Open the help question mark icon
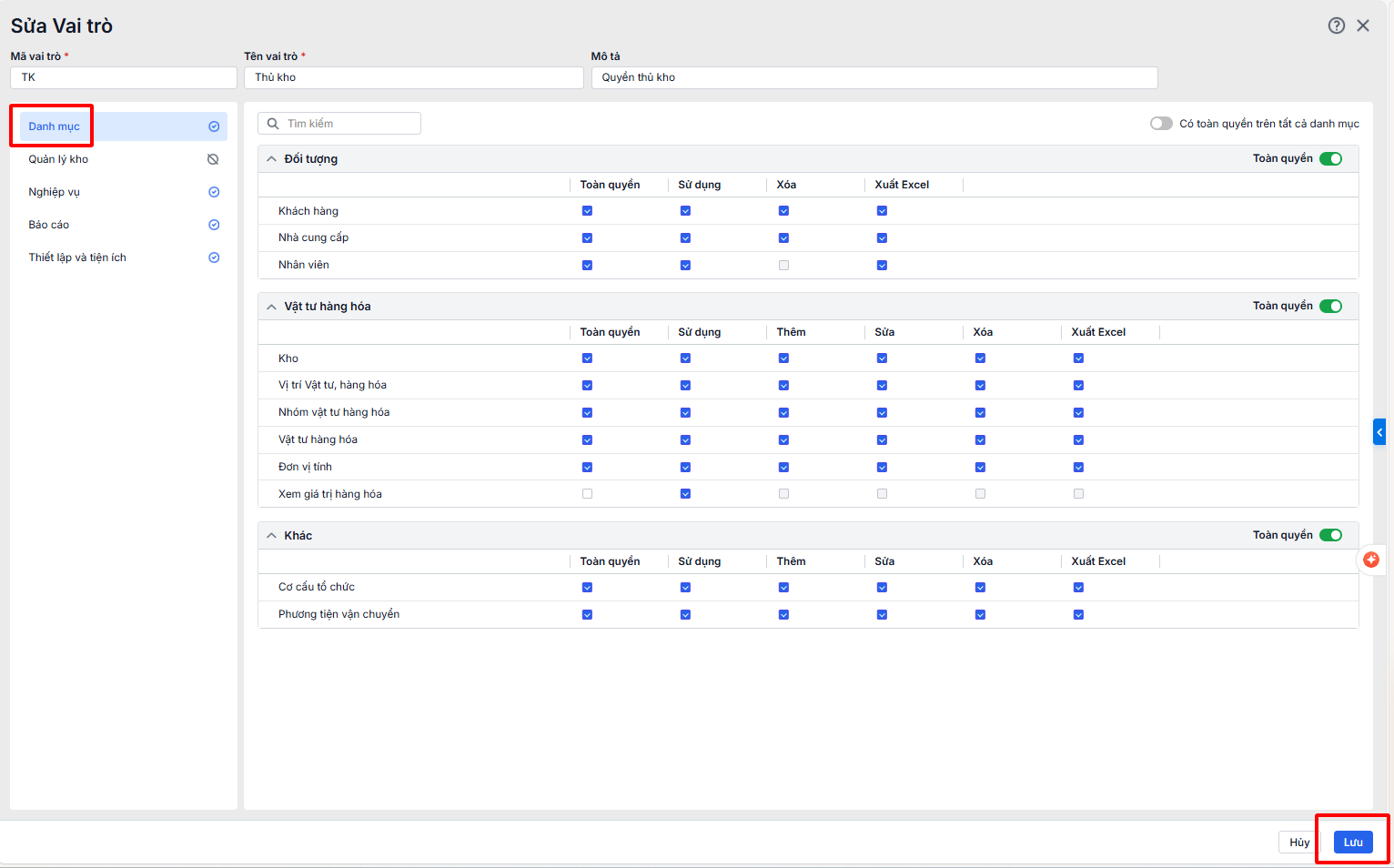Screen dimensions: 1394x868 click(x=1336, y=25)
